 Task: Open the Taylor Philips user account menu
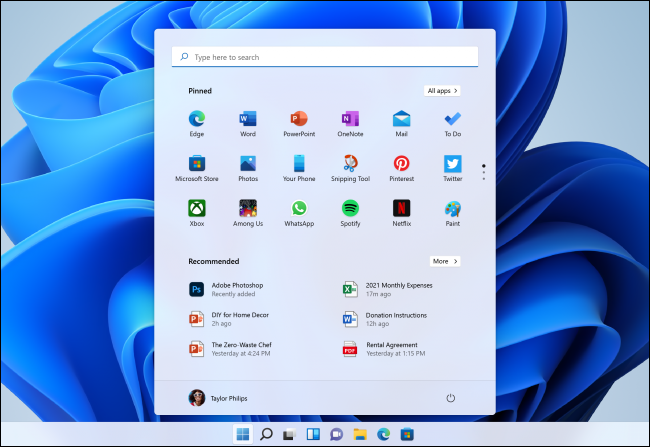(218, 398)
